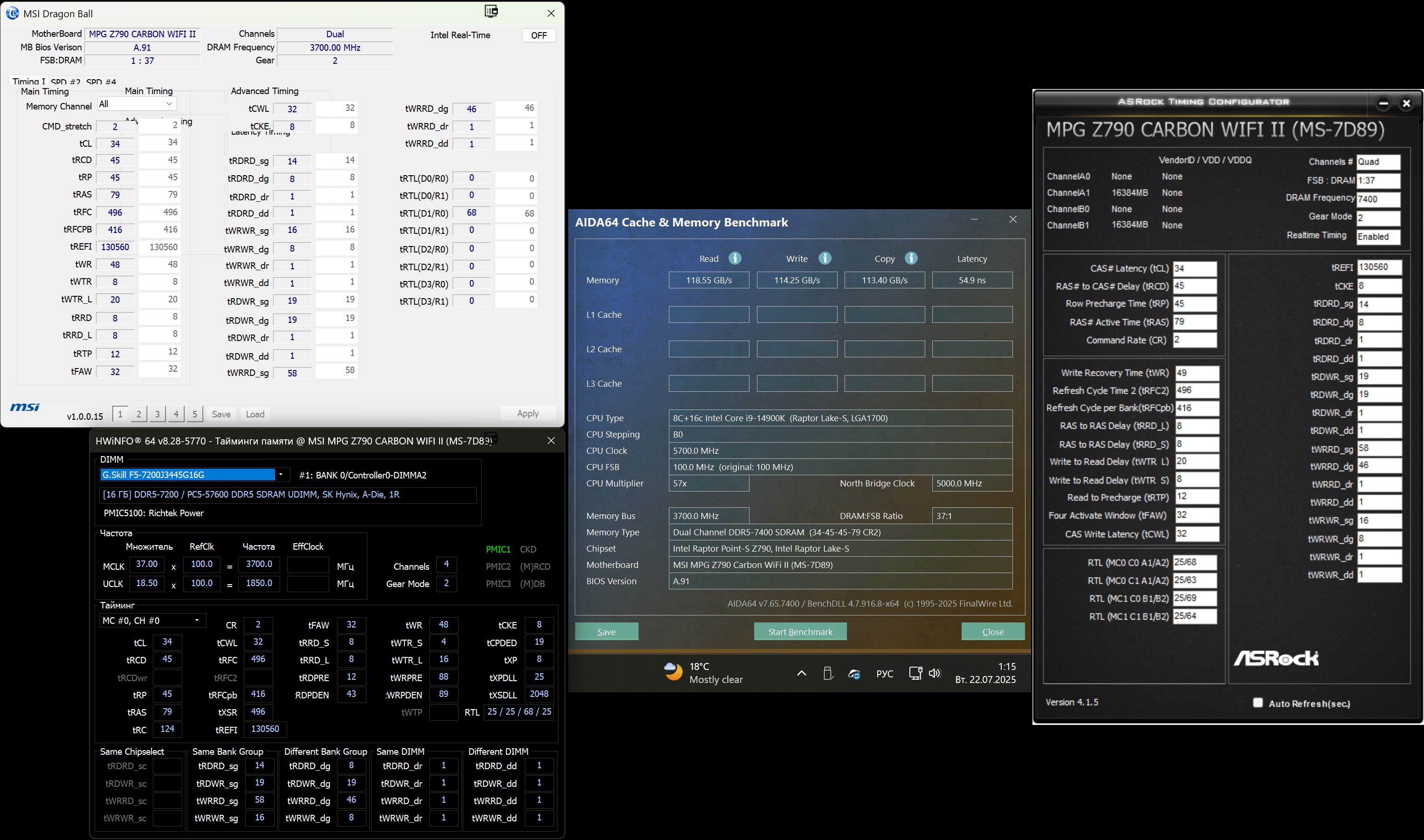Expand the Memory Channel All dropdown
The width and height of the screenshot is (1424, 840).
[x=136, y=104]
